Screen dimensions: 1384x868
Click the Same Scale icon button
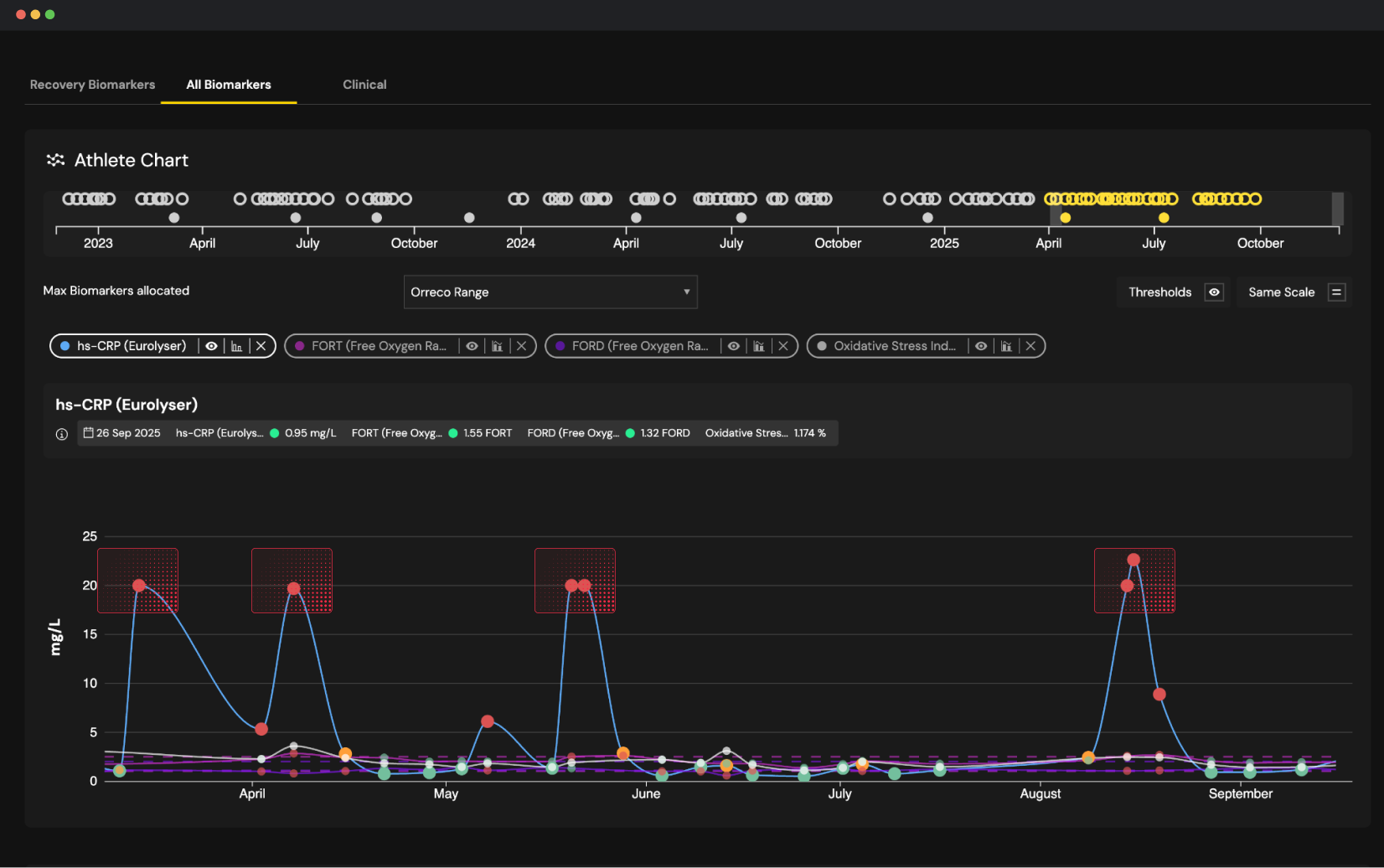(x=1335, y=292)
